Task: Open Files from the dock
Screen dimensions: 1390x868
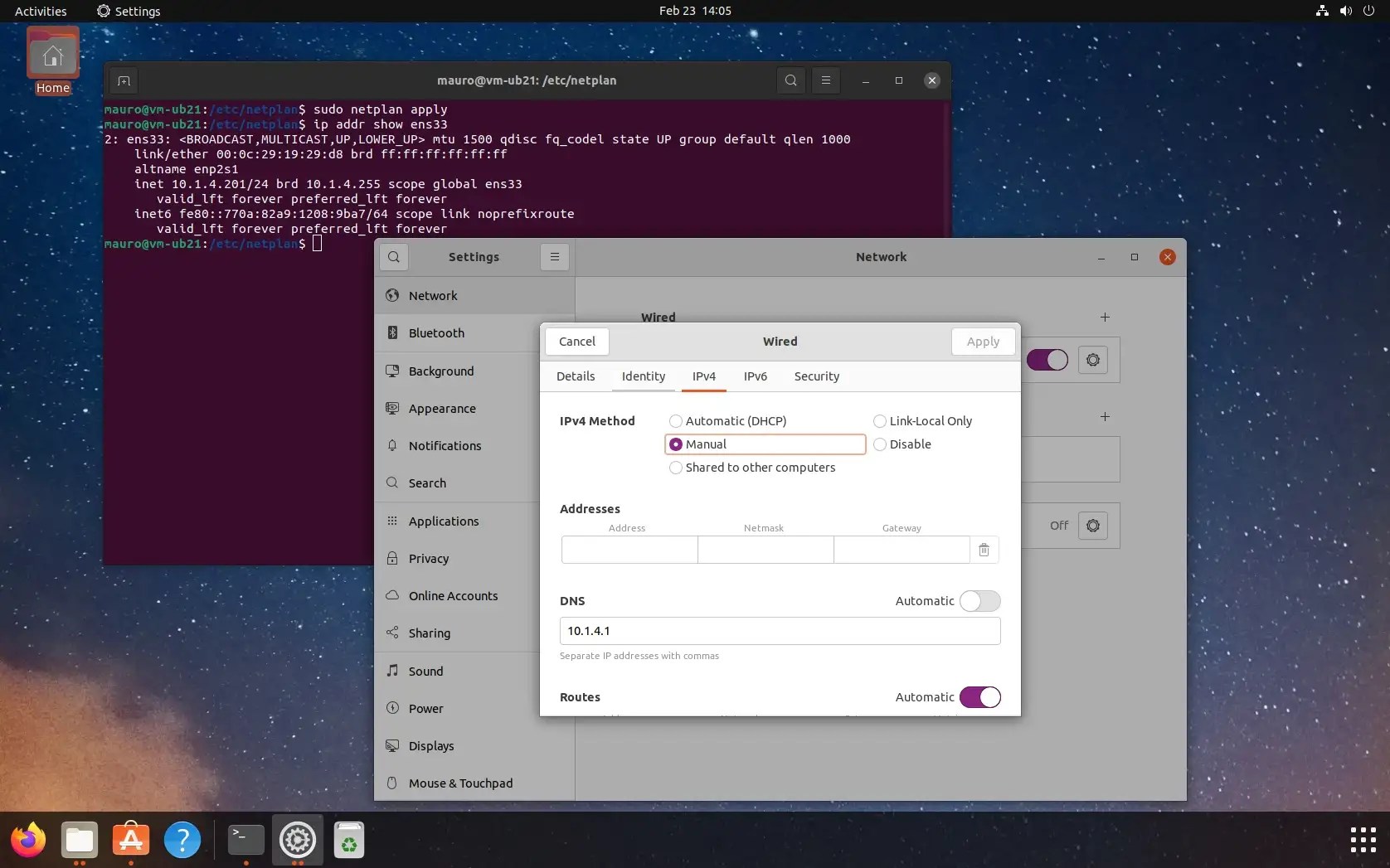Action: coord(80,840)
